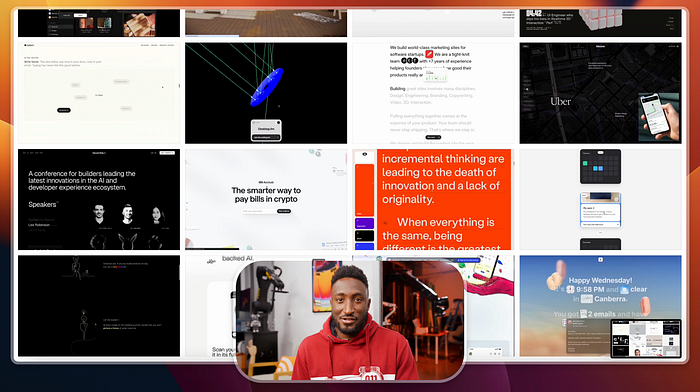Viewport: 700px width, 392px height.
Task: Click the '9:58 PM' text in the 'Happy Wednesday!' site
Action: click(x=590, y=289)
